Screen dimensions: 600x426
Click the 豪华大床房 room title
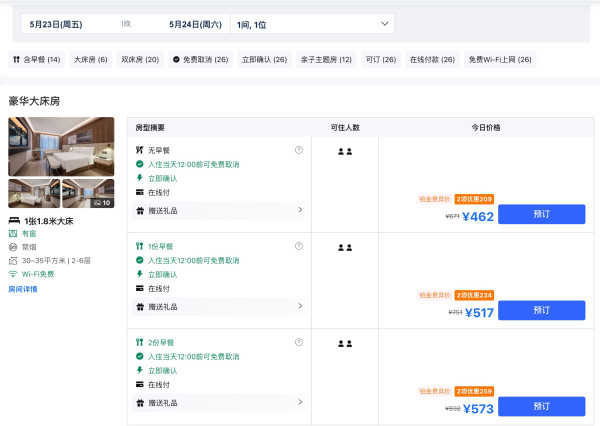[34, 101]
